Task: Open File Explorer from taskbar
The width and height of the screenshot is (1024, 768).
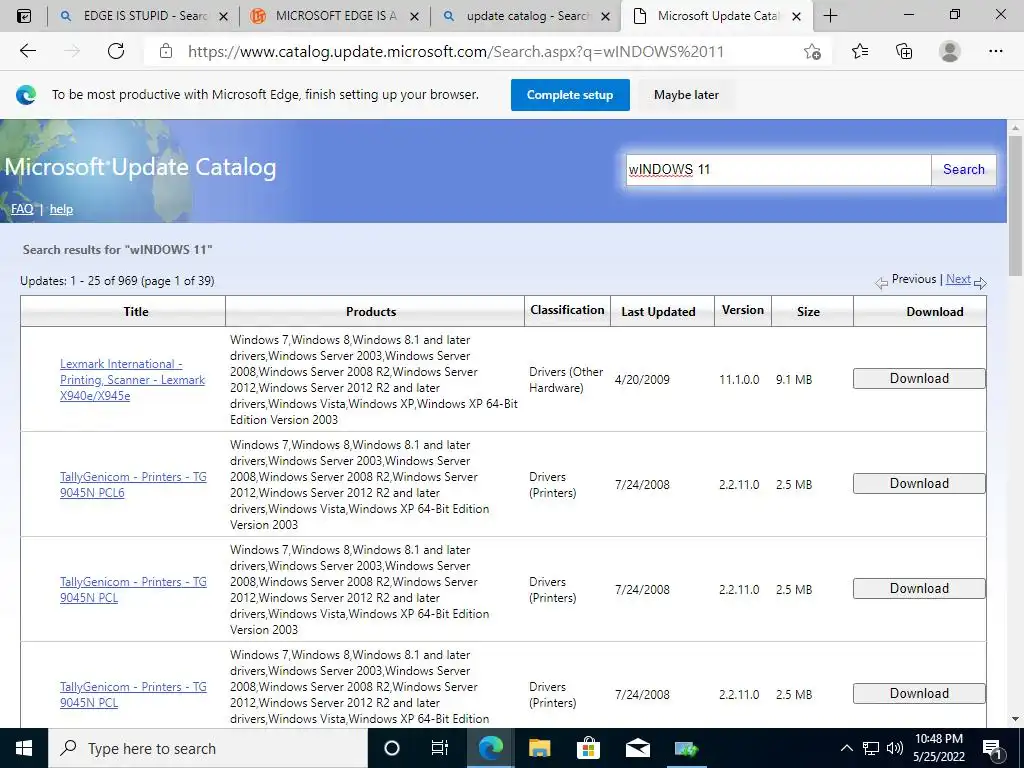Action: pyautogui.click(x=539, y=748)
